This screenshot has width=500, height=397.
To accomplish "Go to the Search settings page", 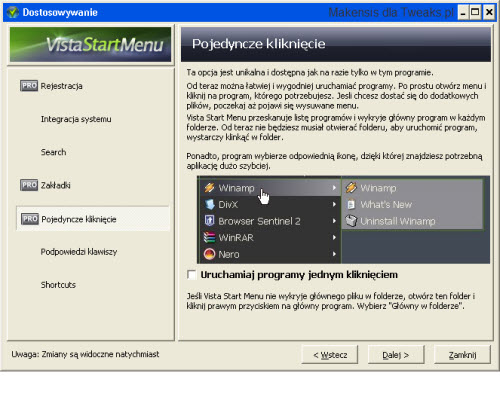I will pos(53,152).
